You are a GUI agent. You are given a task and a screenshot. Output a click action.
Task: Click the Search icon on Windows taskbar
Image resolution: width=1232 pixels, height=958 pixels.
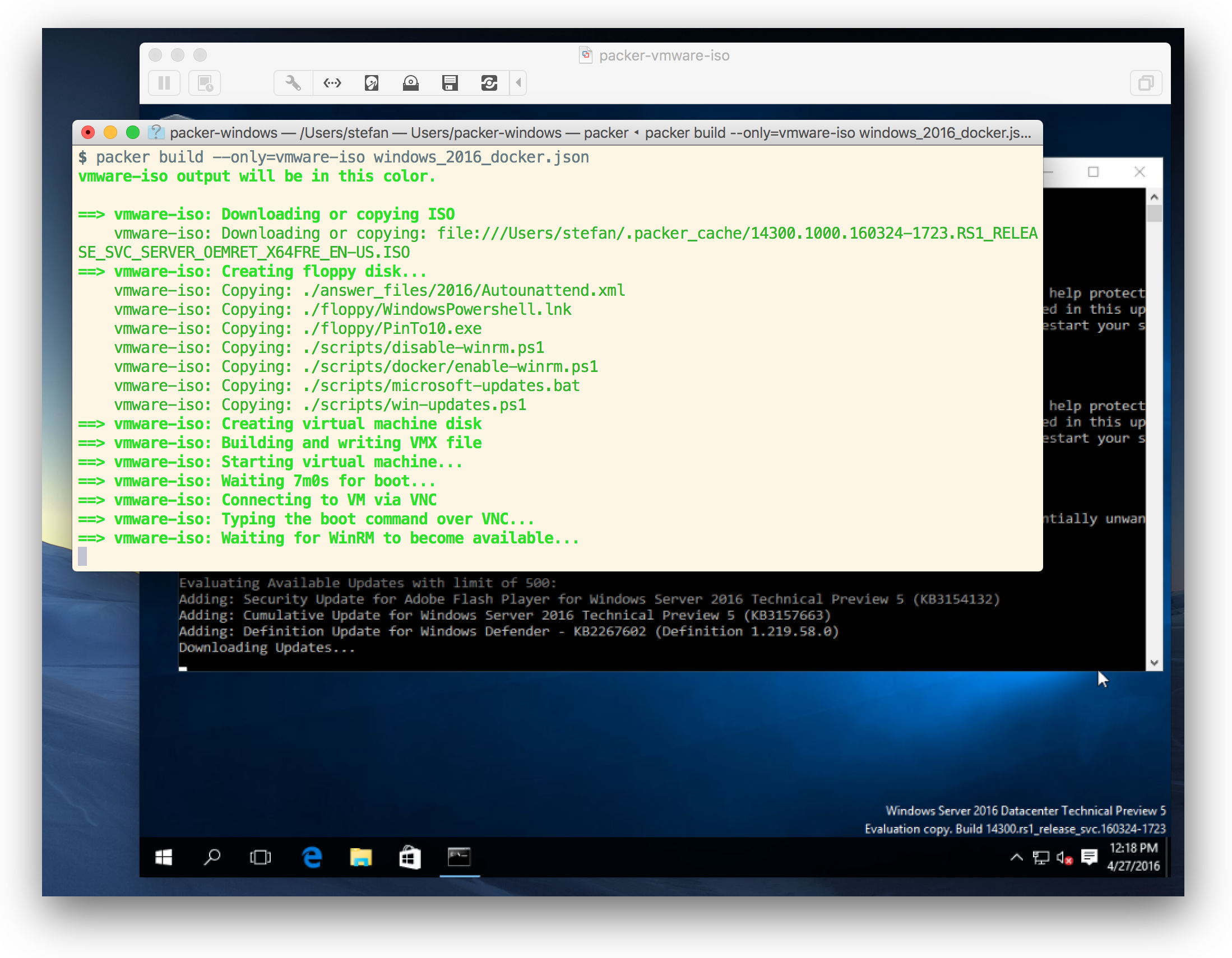click(213, 857)
